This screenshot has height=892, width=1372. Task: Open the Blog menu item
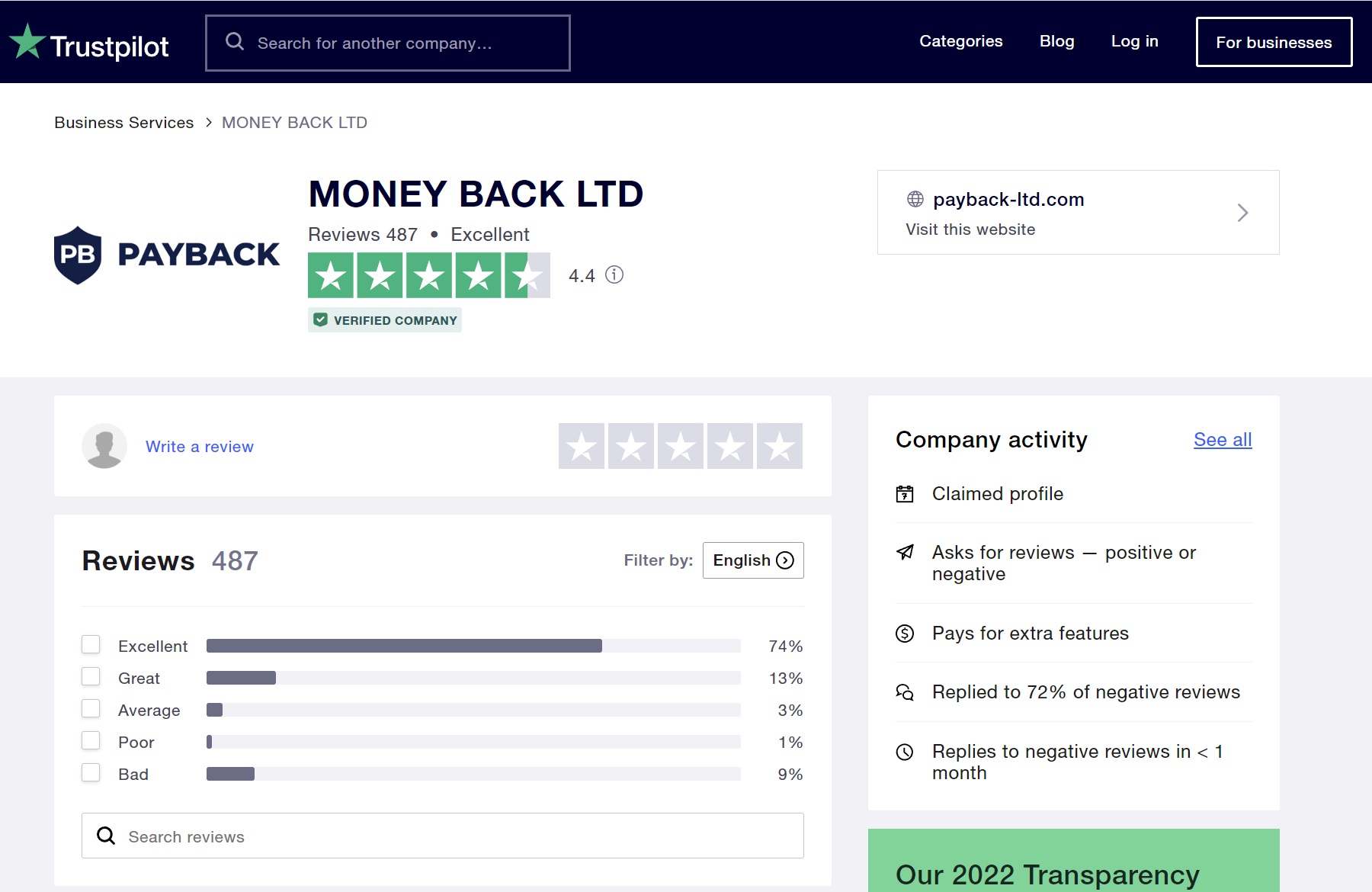[1056, 41]
